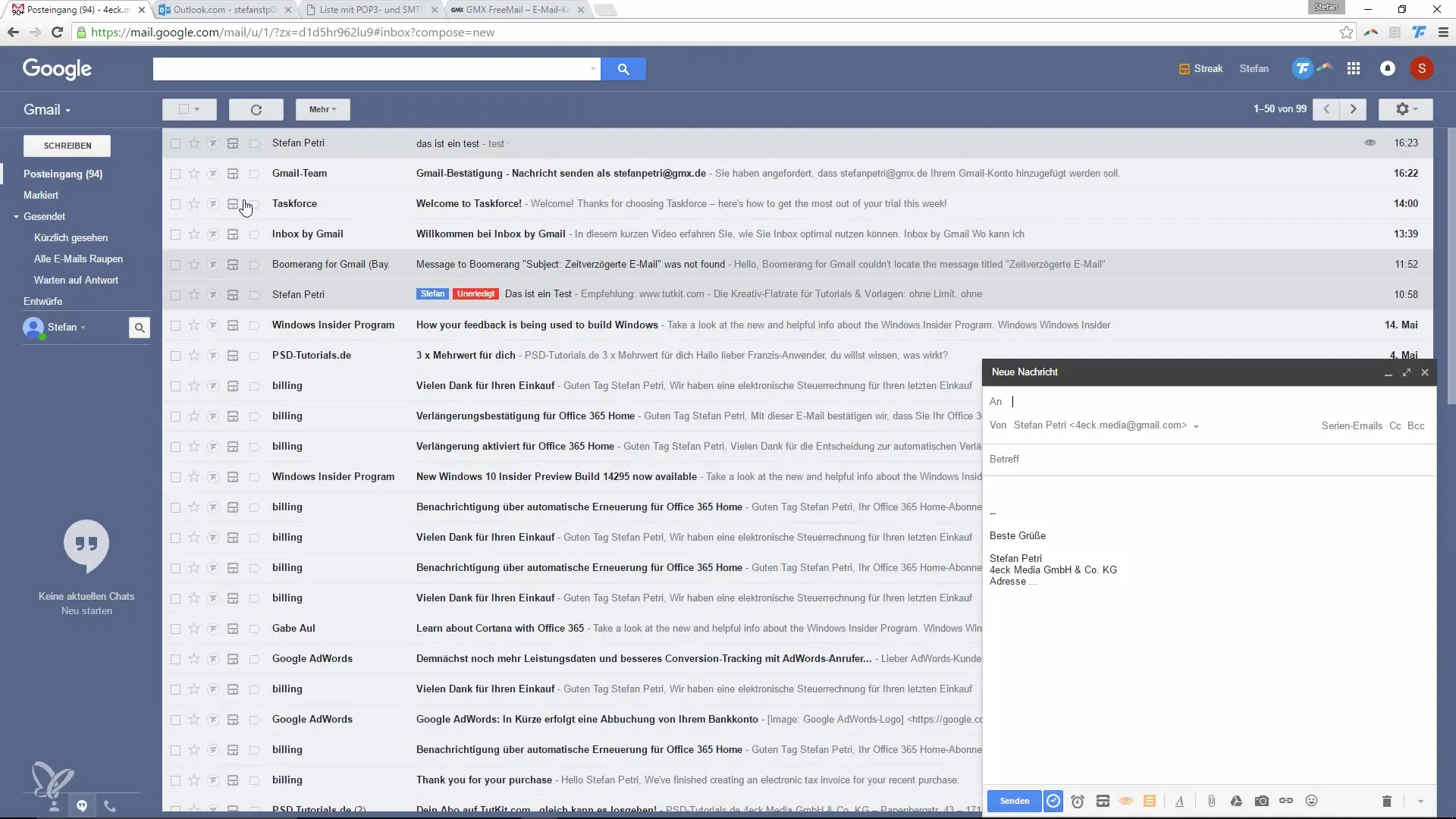Screen dimensions: 1456x819
Task: Click Neu starten chat link
Action: click(86, 611)
